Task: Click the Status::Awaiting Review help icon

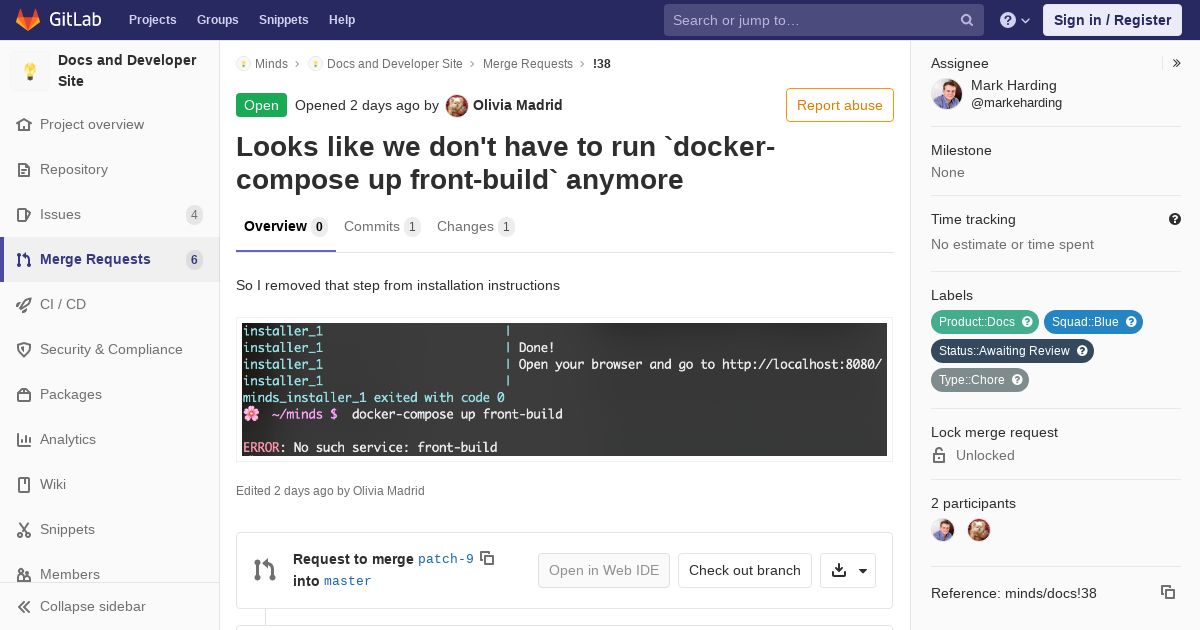Action: tap(1082, 351)
